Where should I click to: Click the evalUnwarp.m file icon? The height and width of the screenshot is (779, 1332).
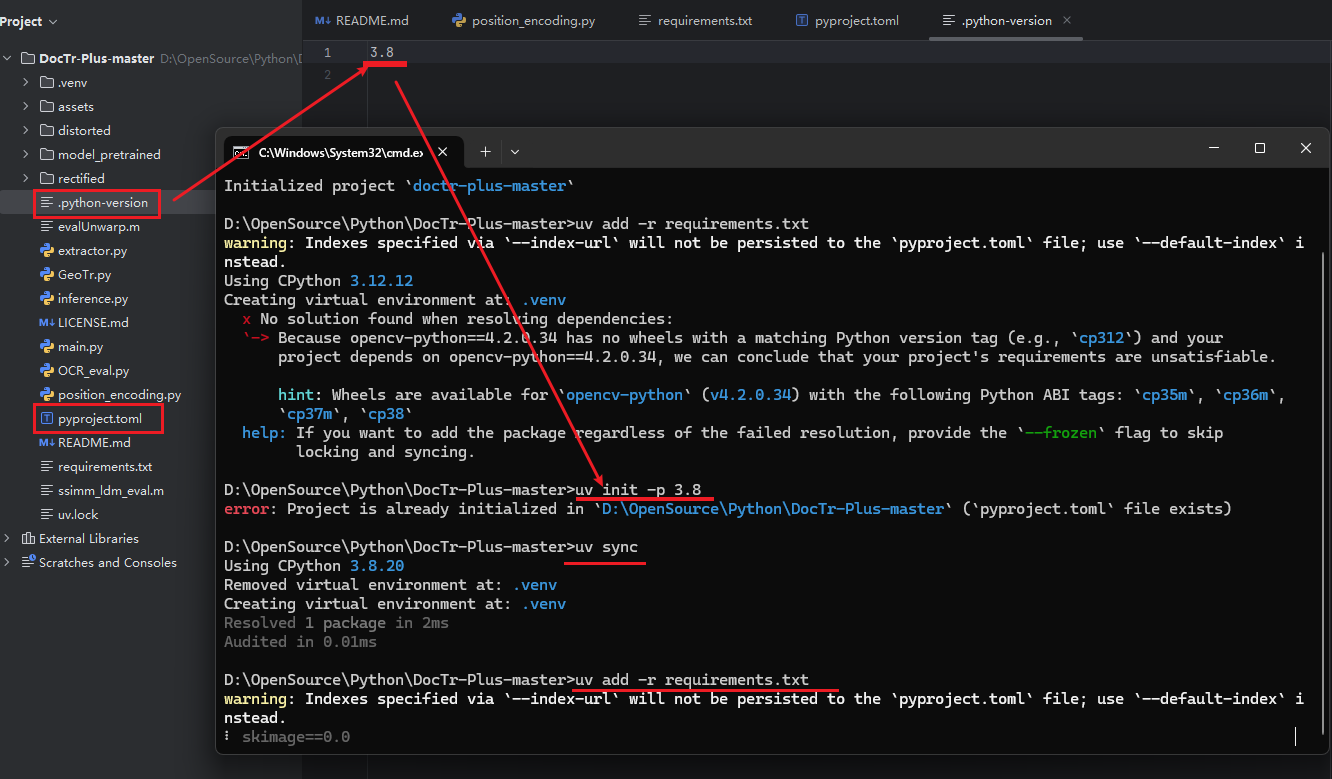(x=47, y=226)
